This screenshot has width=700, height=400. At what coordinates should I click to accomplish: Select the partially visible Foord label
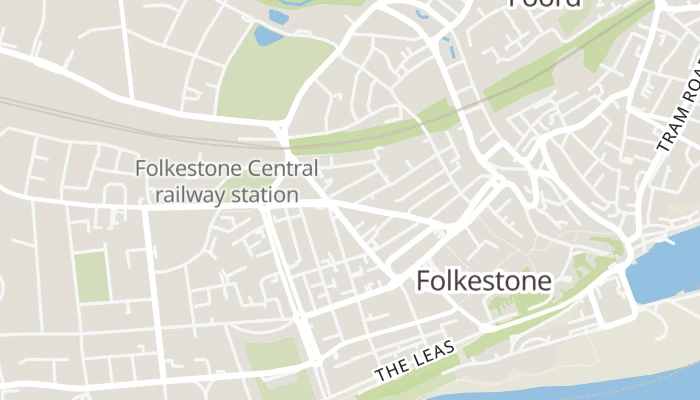545,4
